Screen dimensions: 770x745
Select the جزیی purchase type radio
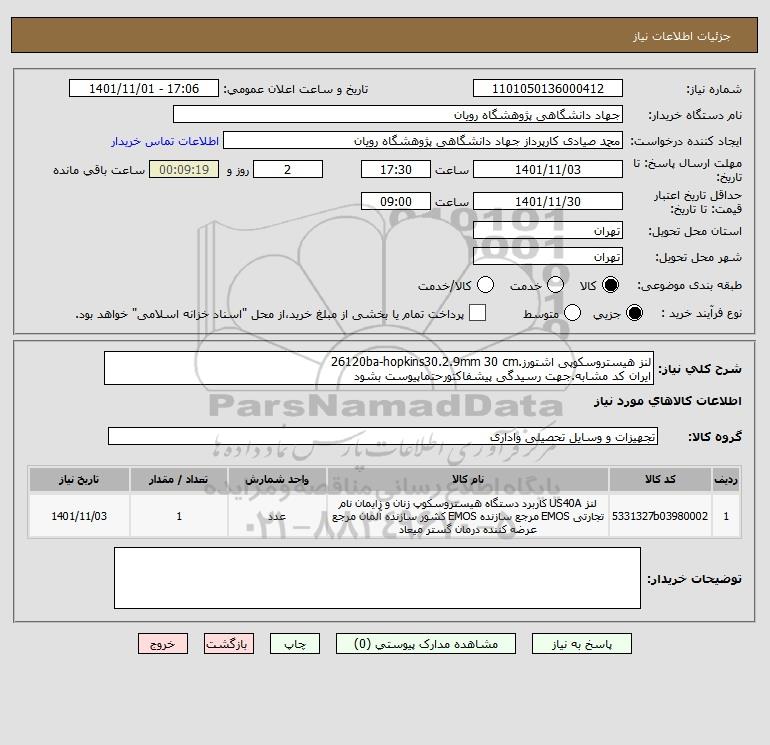point(634,313)
